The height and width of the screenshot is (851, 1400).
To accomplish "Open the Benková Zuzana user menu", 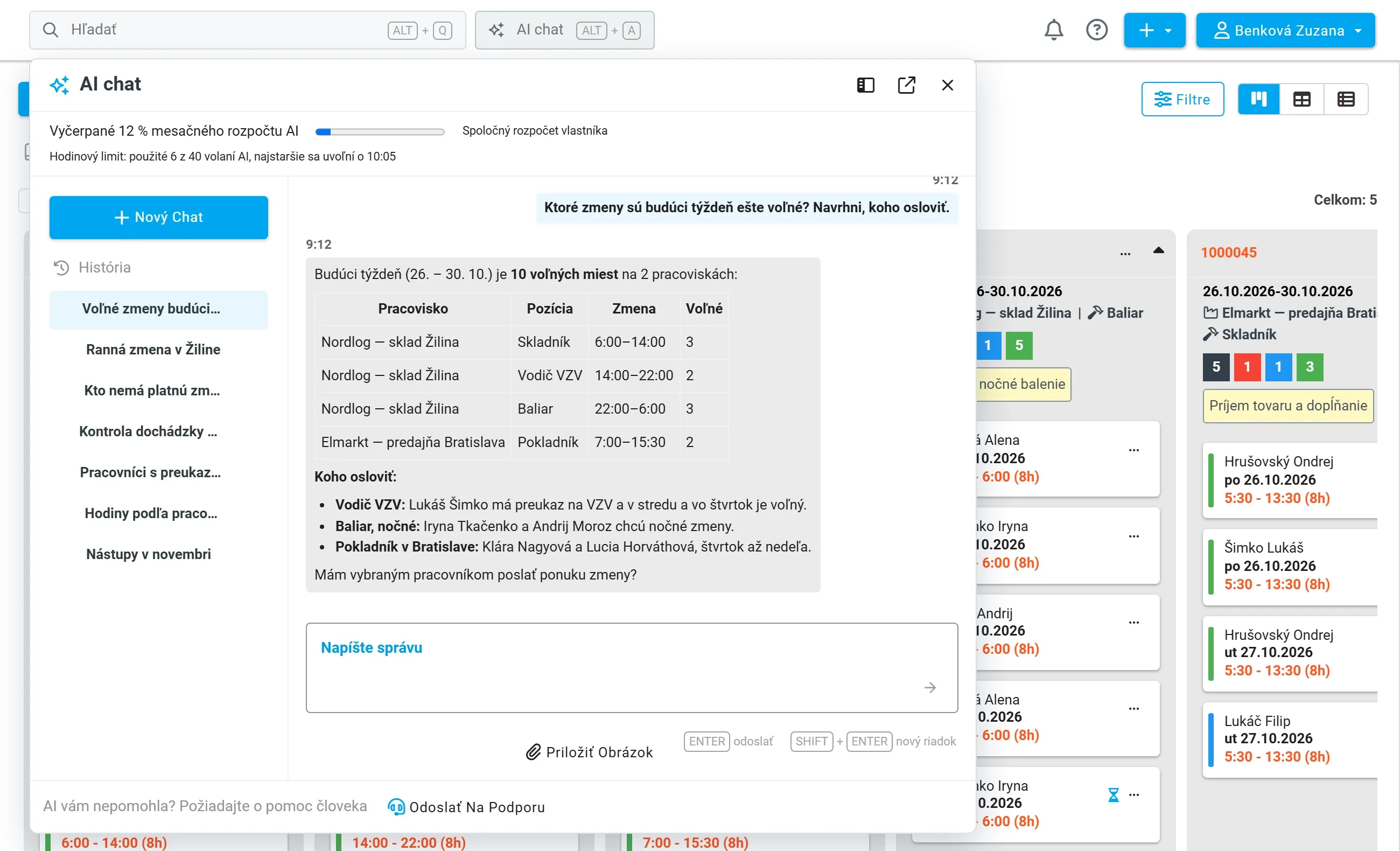I will 1285,30.
